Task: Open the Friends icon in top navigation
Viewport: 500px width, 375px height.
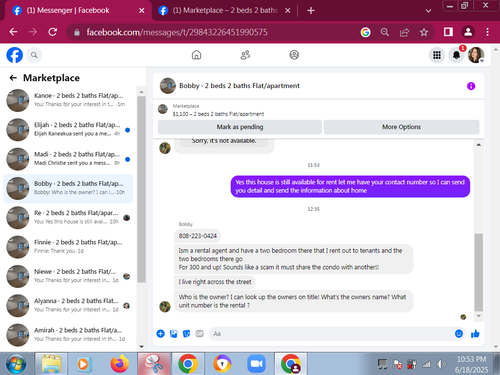Action: tap(245, 55)
